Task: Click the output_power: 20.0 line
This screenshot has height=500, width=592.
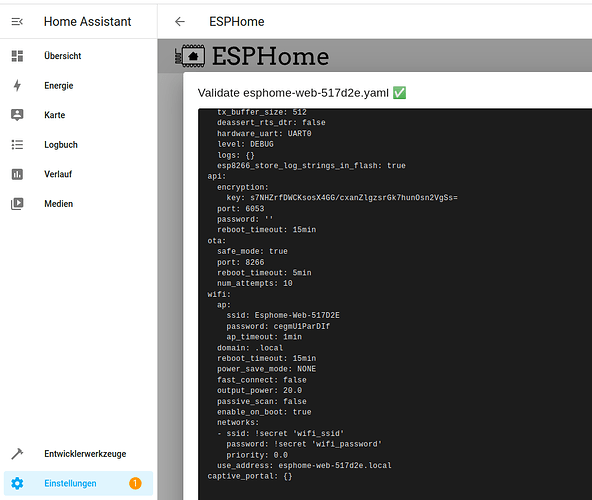Action: tap(259, 390)
